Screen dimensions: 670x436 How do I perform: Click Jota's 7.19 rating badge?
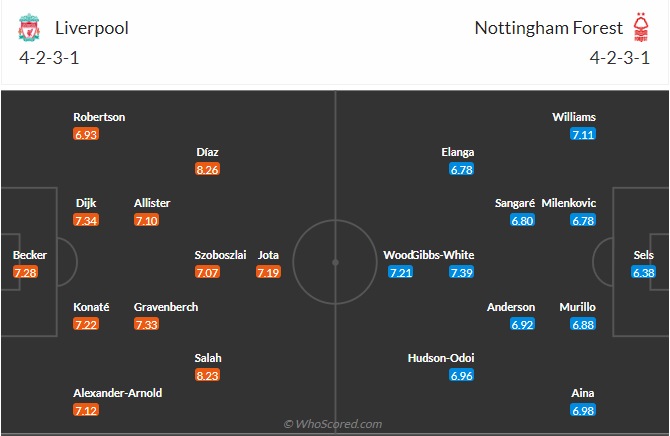point(268,273)
